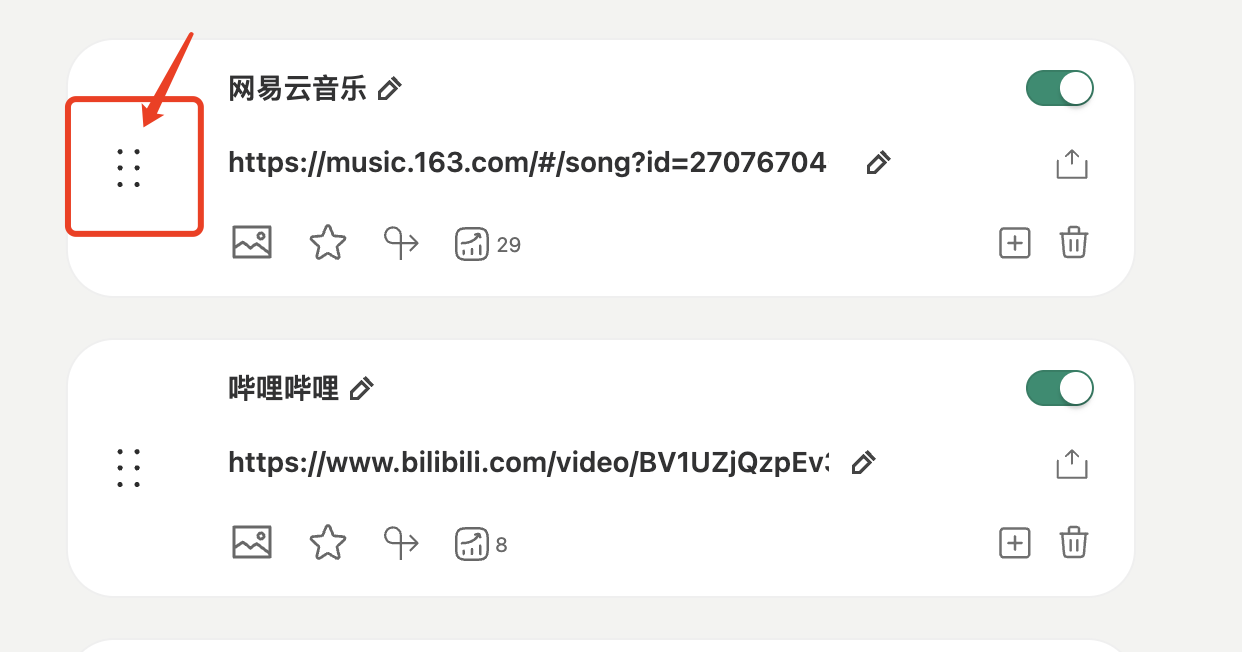Star the 哔哩哔哩 link
1242x652 pixels.
click(327, 543)
